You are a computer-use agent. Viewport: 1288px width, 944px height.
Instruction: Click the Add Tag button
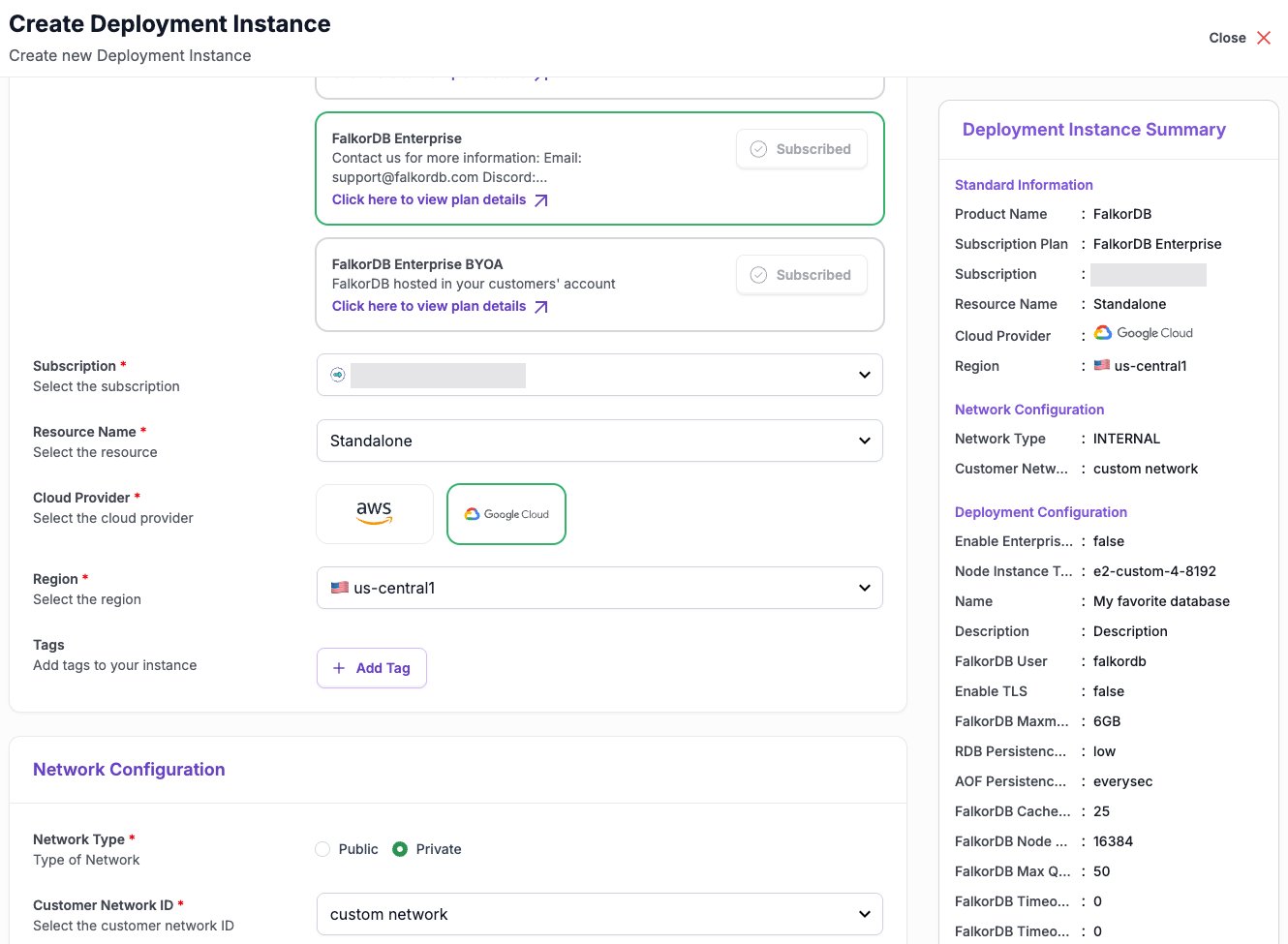372,668
